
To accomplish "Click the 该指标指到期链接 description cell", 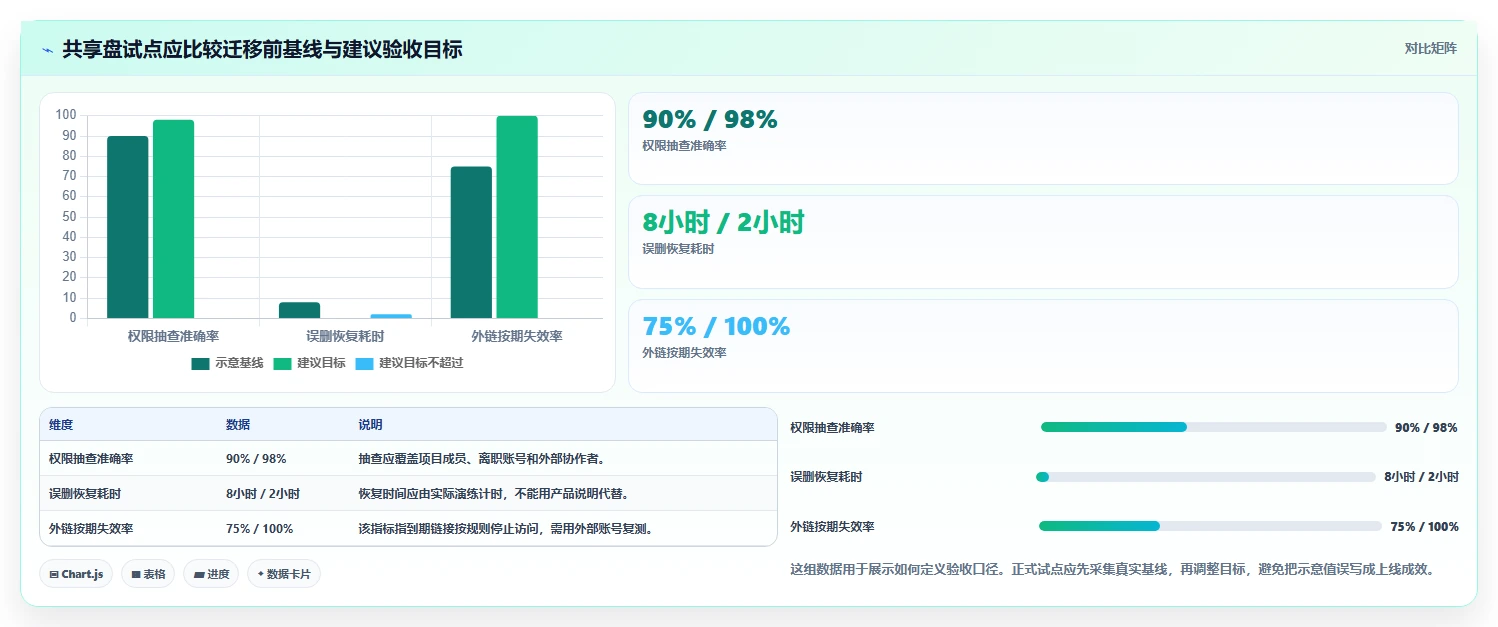I will tap(563, 529).
